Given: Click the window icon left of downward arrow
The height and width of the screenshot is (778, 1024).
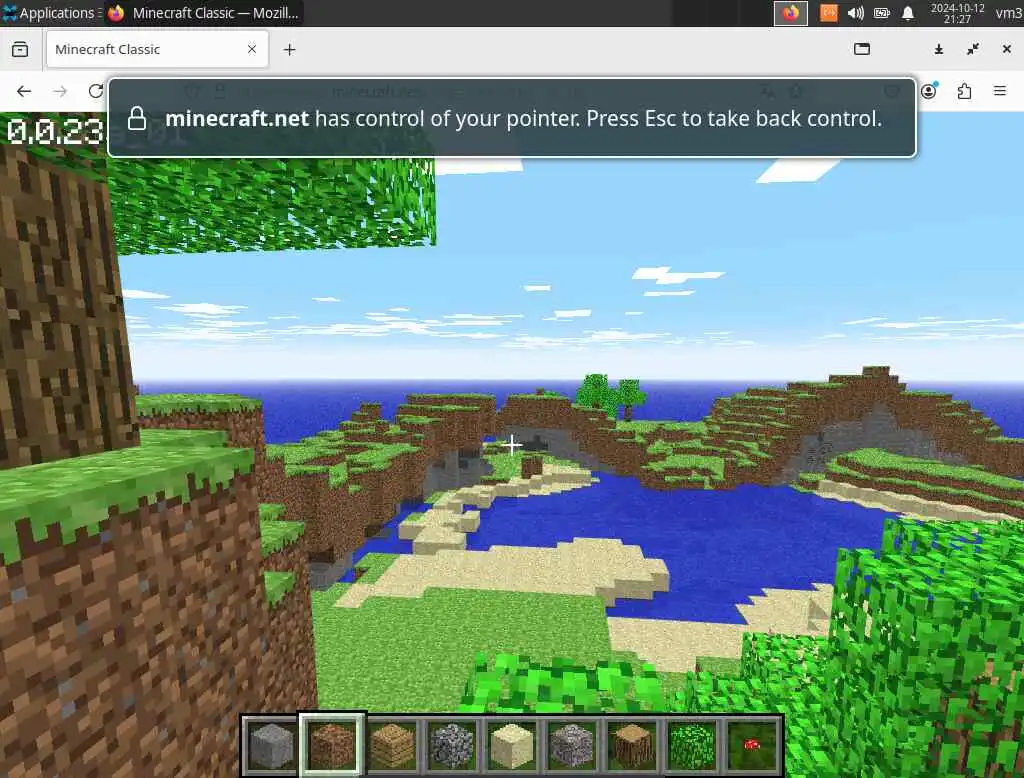Looking at the screenshot, I should (x=862, y=49).
